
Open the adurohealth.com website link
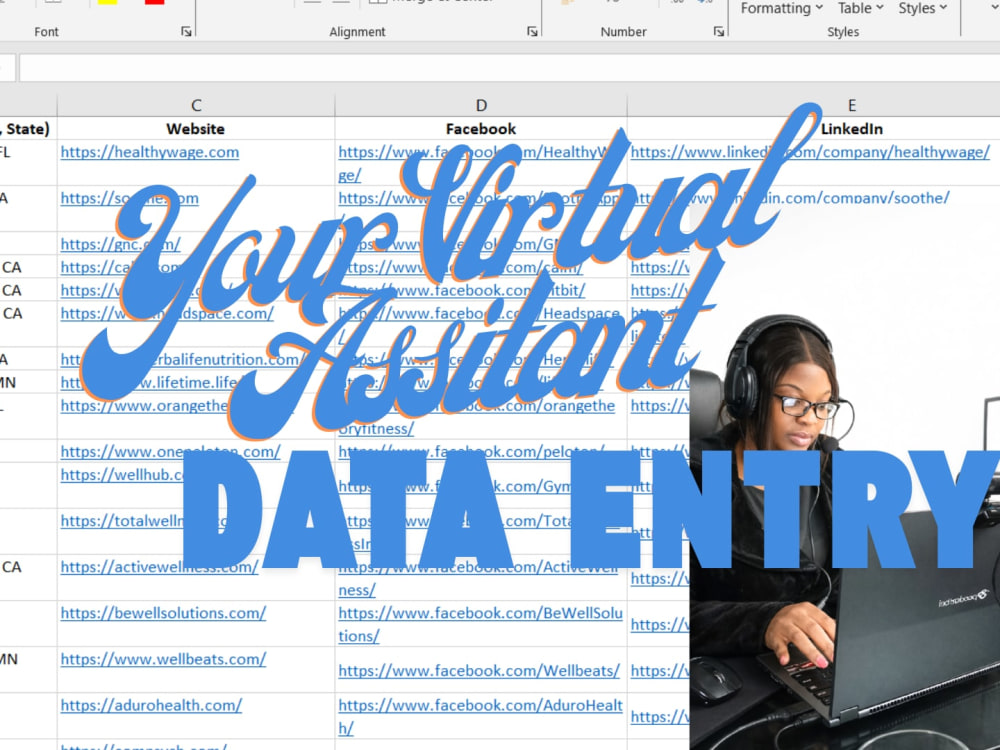coord(151,705)
